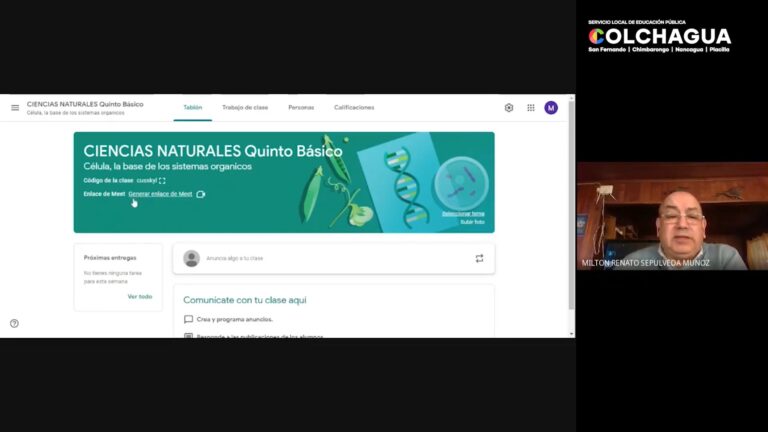Click Generar enlace de Meet link

click(x=160, y=194)
